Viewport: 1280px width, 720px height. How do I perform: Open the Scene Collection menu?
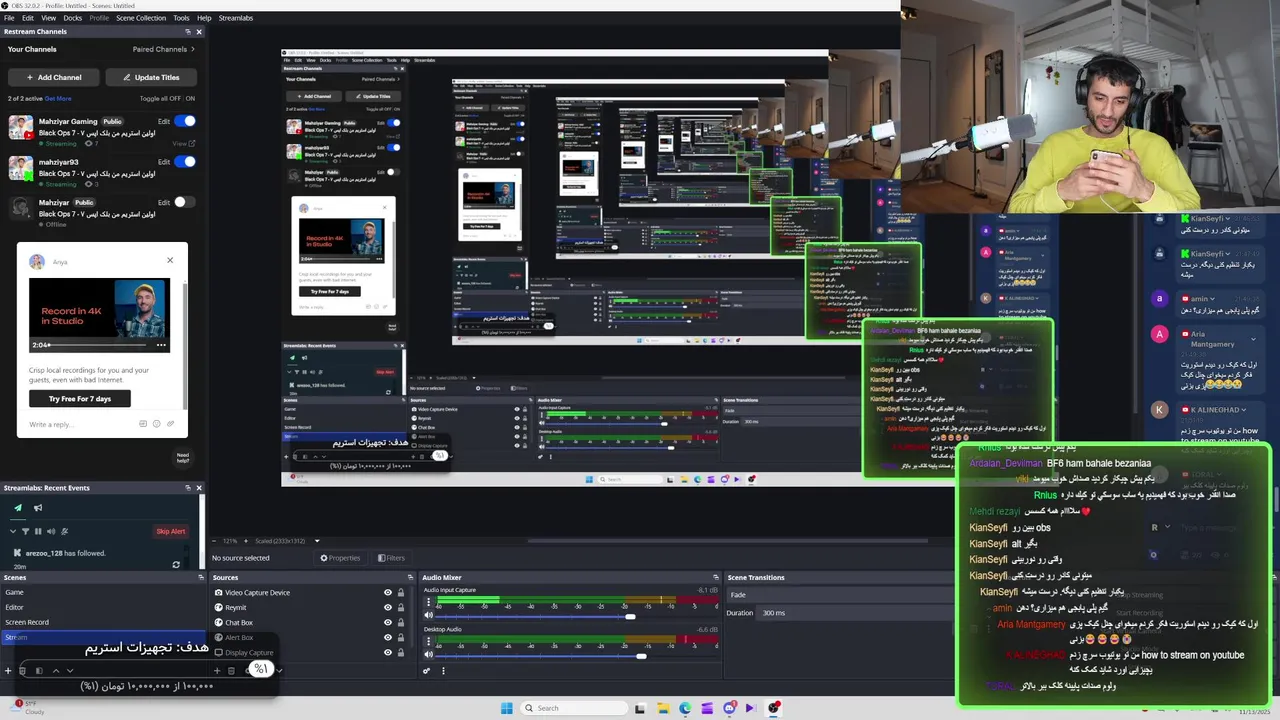coord(141,18)
